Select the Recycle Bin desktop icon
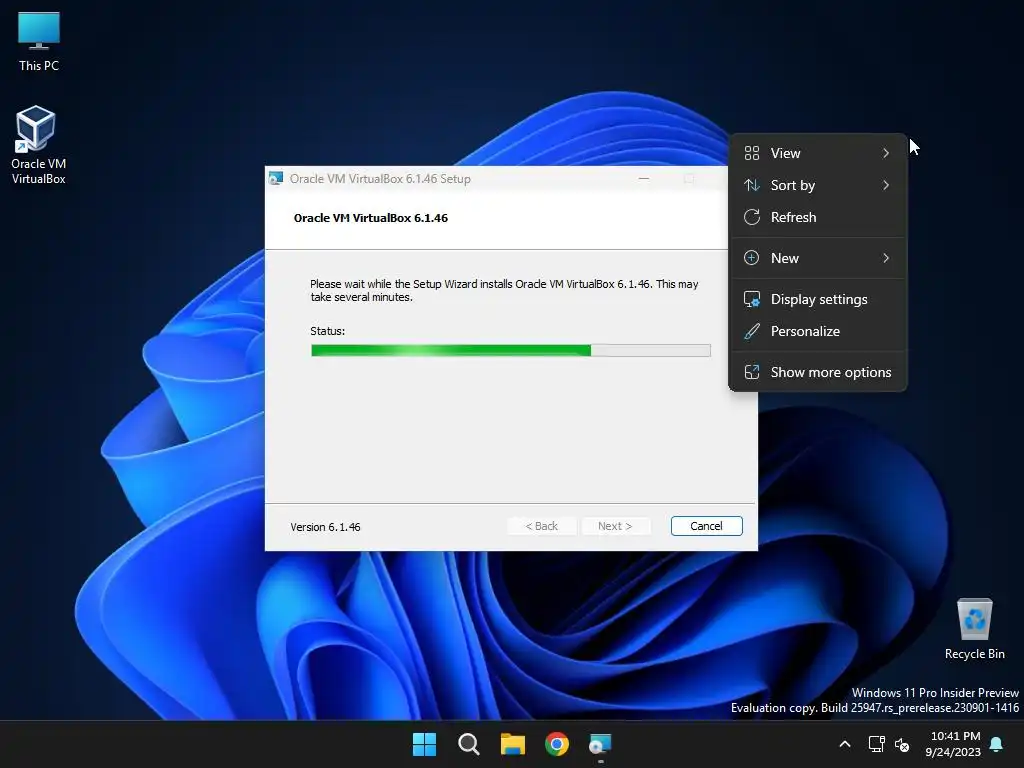1024x768 pixels. [x=974, y=629]
